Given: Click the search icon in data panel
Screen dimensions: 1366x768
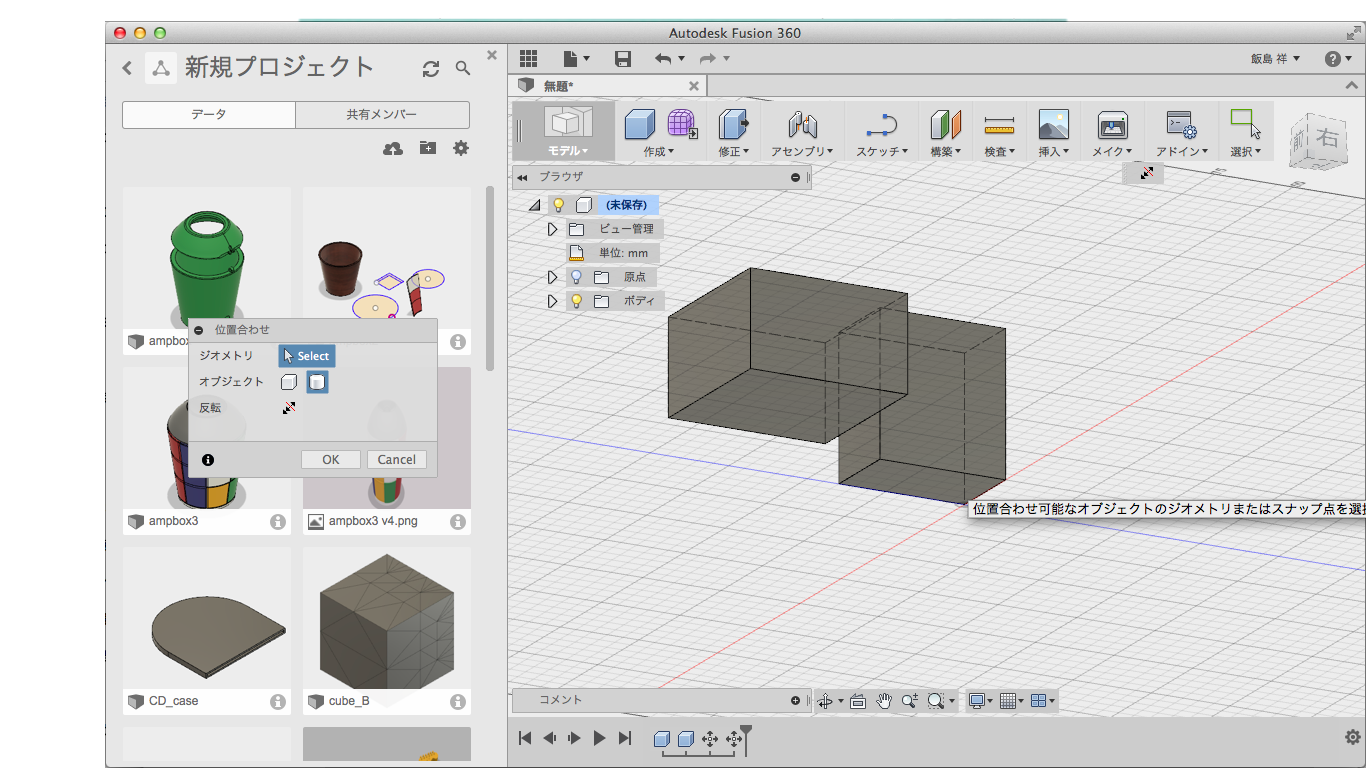Looking at the screenshot, I should click(463, 68).
